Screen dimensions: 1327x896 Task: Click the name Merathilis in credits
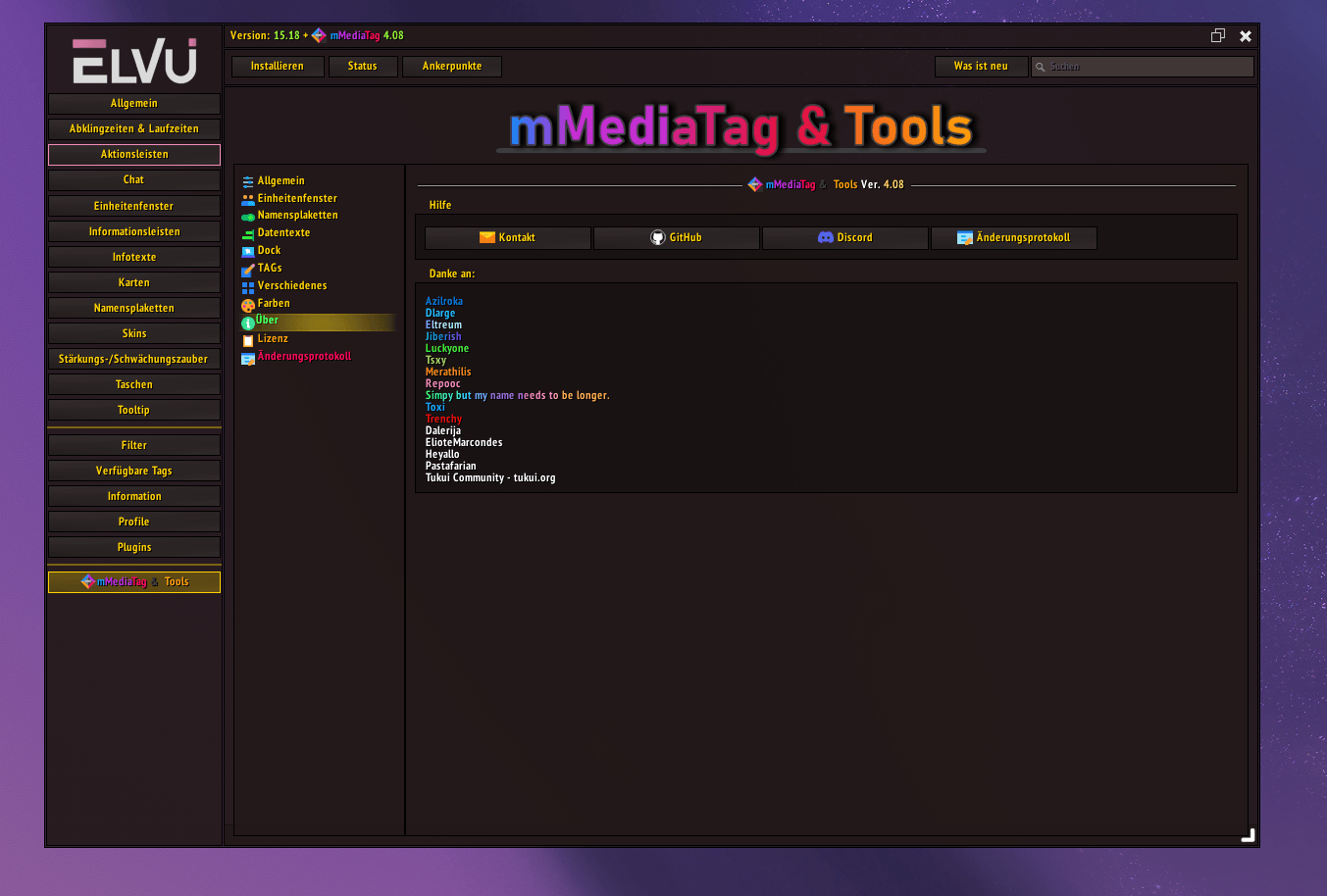448,373
